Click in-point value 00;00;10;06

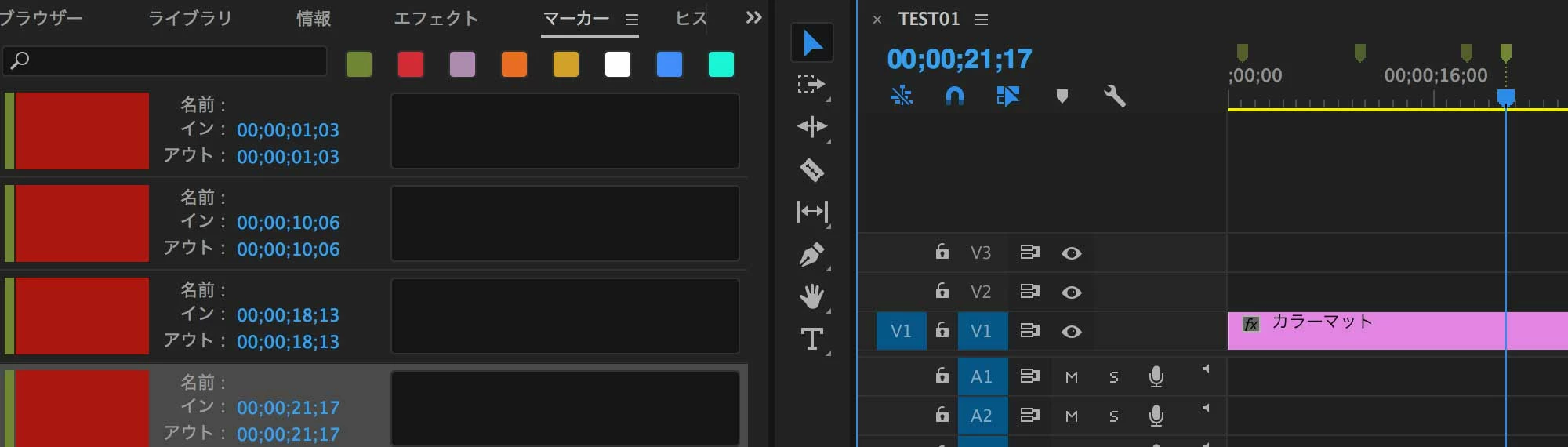point(288,223)
